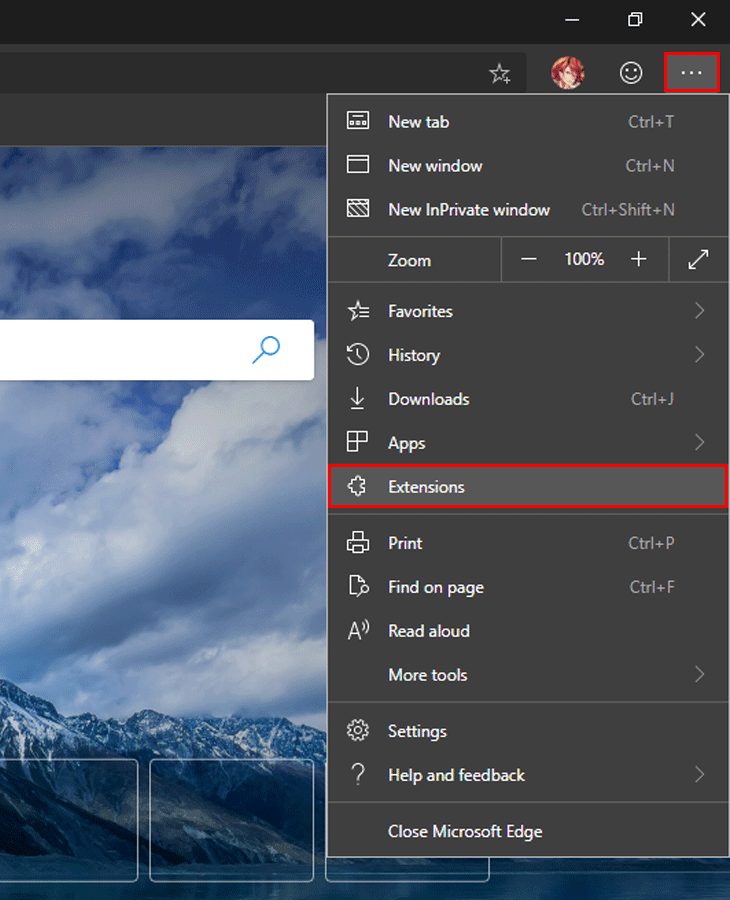Screen dimensions: 730x900
Task: Click the Ctrl+N shortcut text
Action: click(x=650, y=165)
